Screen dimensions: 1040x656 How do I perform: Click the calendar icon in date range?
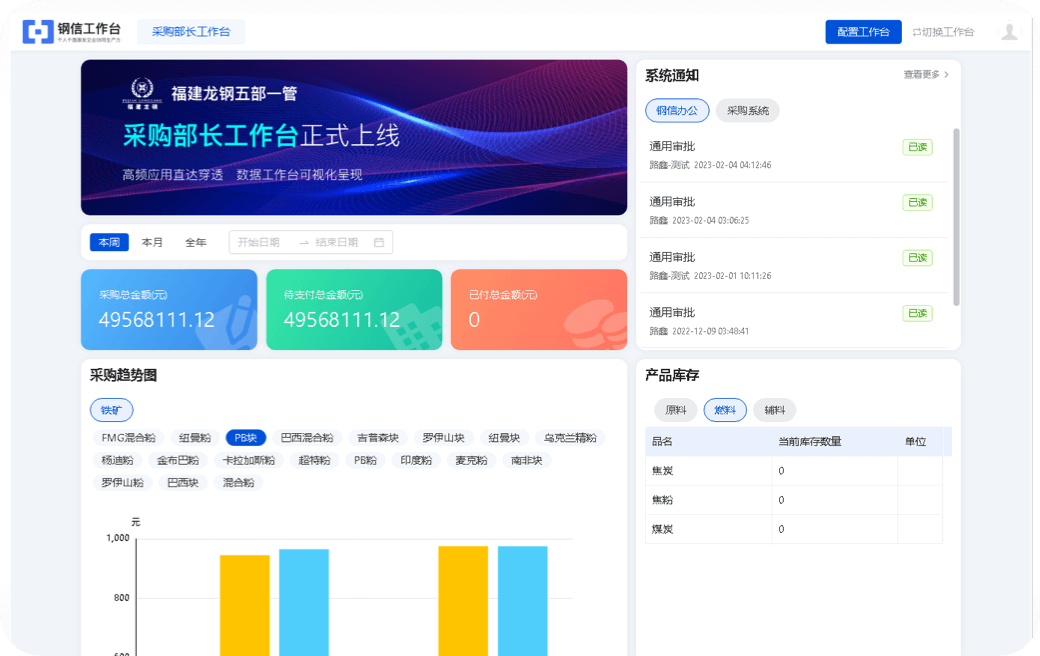379,242
